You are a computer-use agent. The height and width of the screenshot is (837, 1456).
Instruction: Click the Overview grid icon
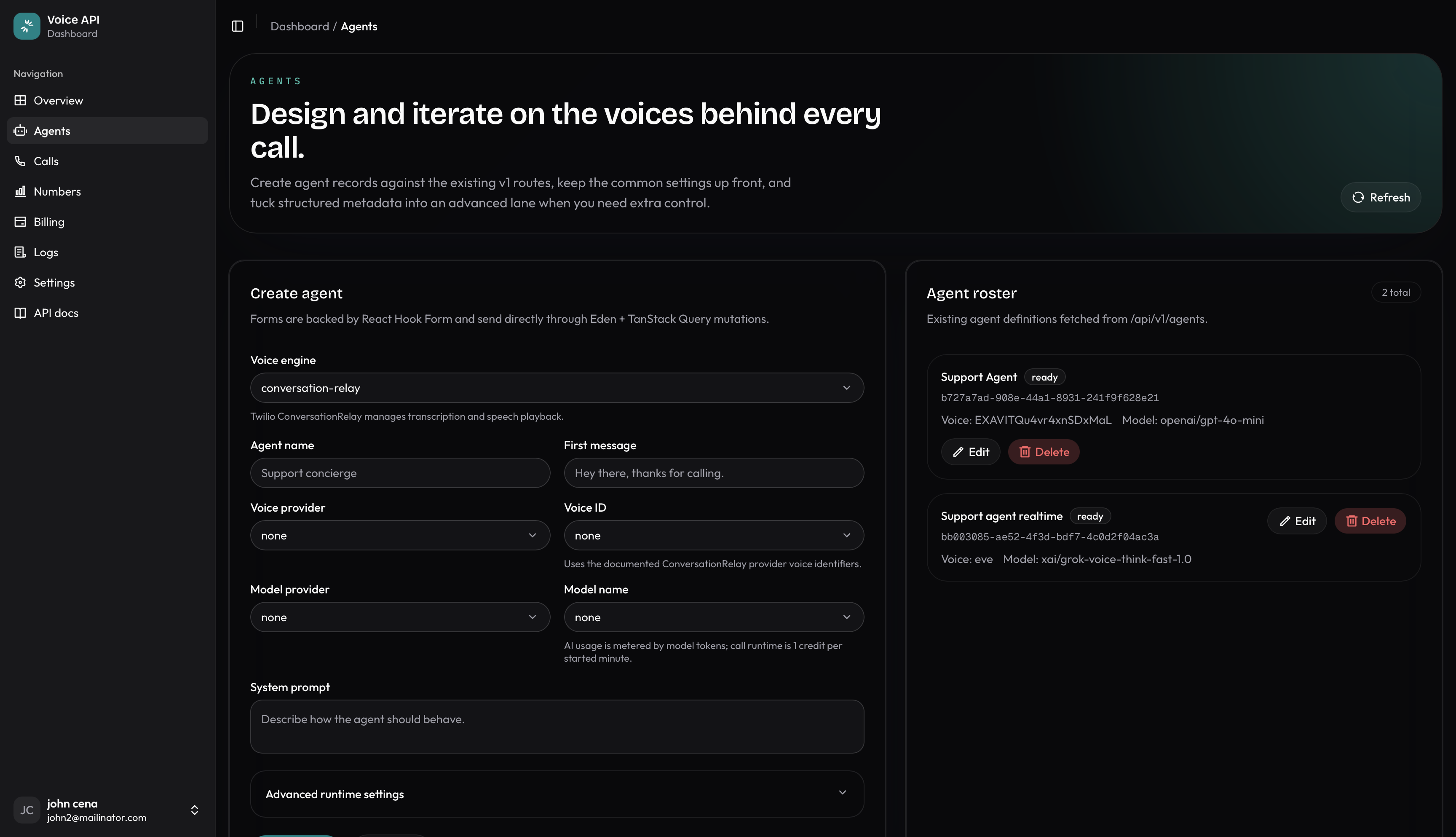[x=20, y=101]
